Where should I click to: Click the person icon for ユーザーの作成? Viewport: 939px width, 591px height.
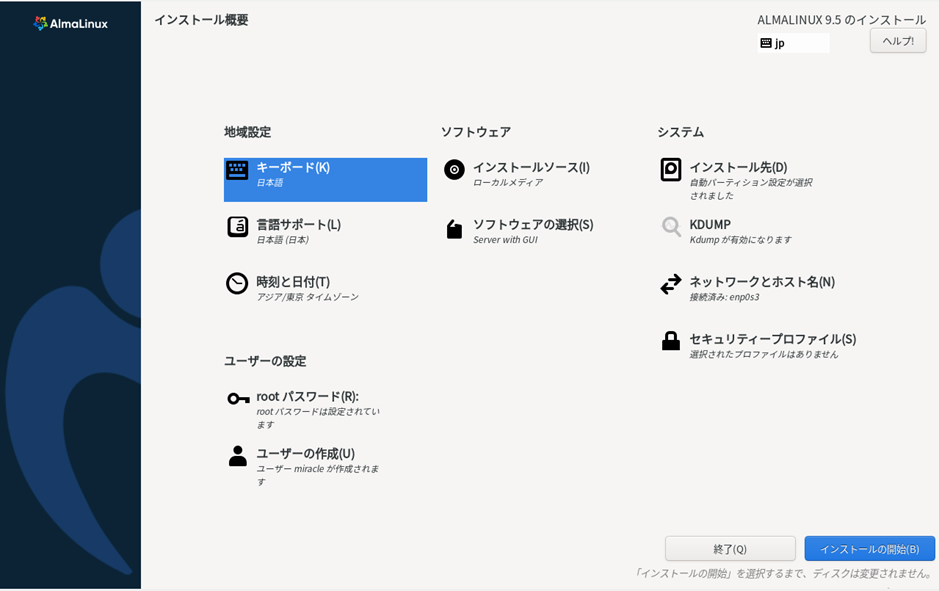237,457
